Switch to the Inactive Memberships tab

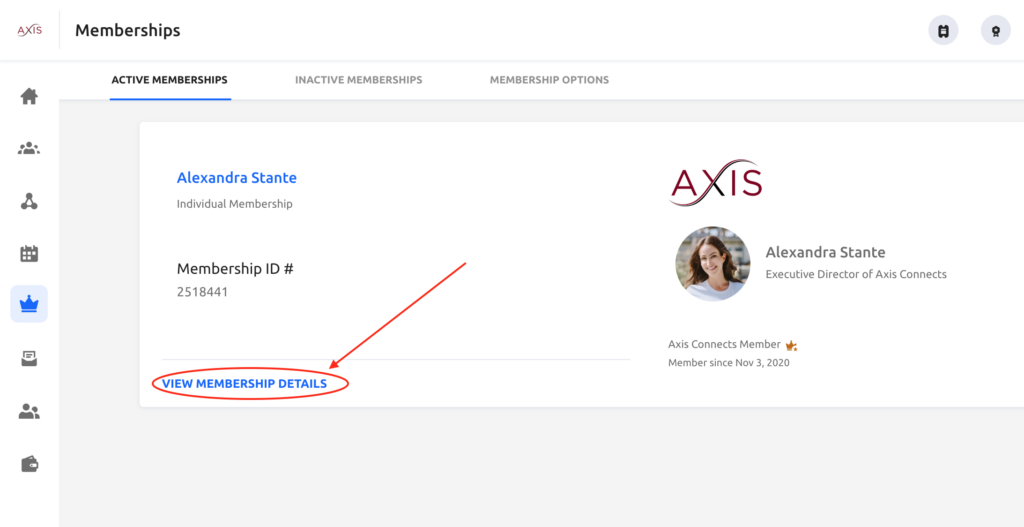(358, 80)
